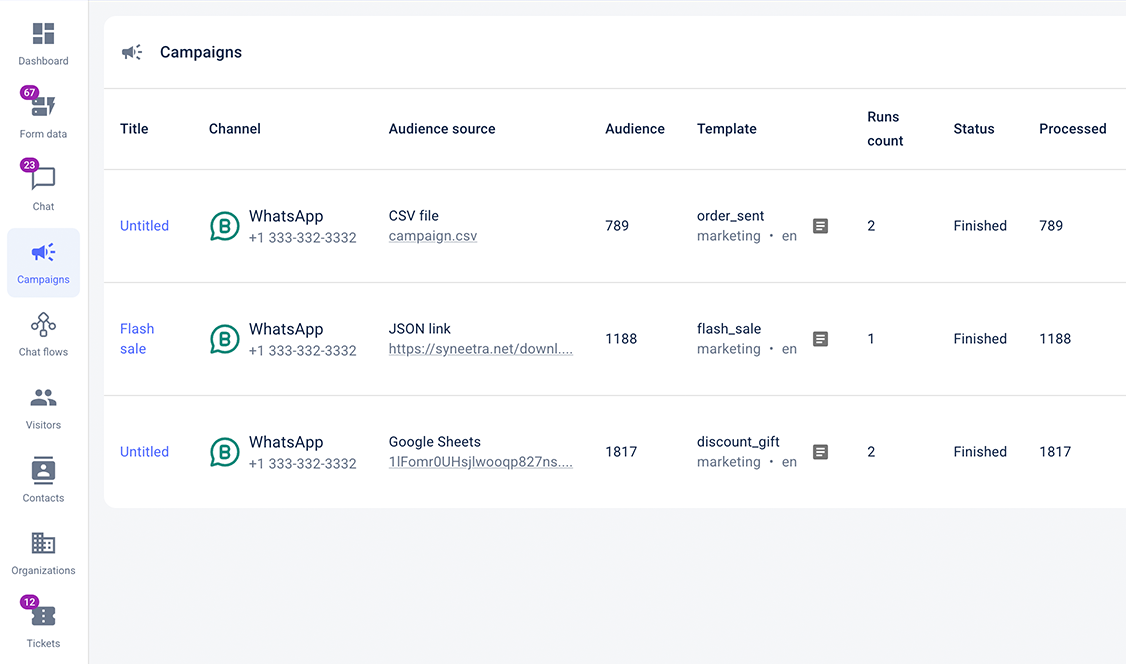Screen dimensions: 1126x664
Task: Open the syneetra.net JSON link
Action: (480, 350)
